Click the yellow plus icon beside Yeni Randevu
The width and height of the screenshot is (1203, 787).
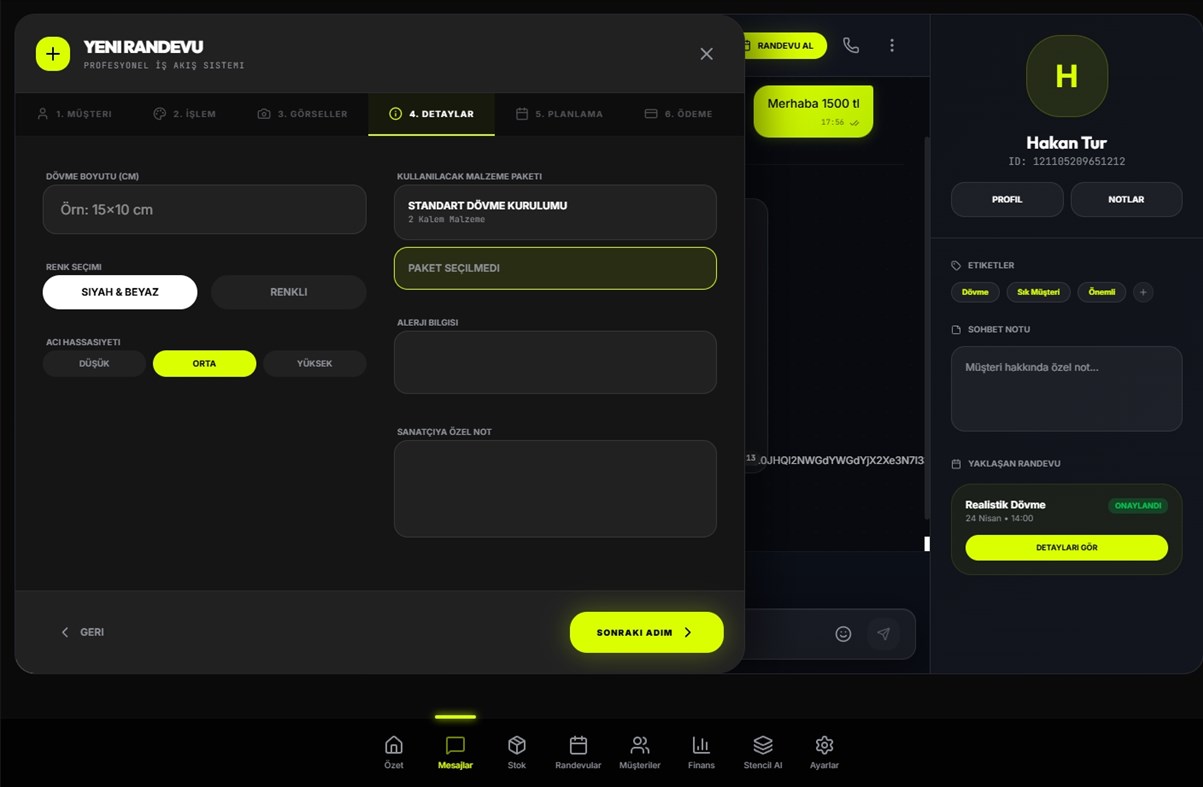53,54
